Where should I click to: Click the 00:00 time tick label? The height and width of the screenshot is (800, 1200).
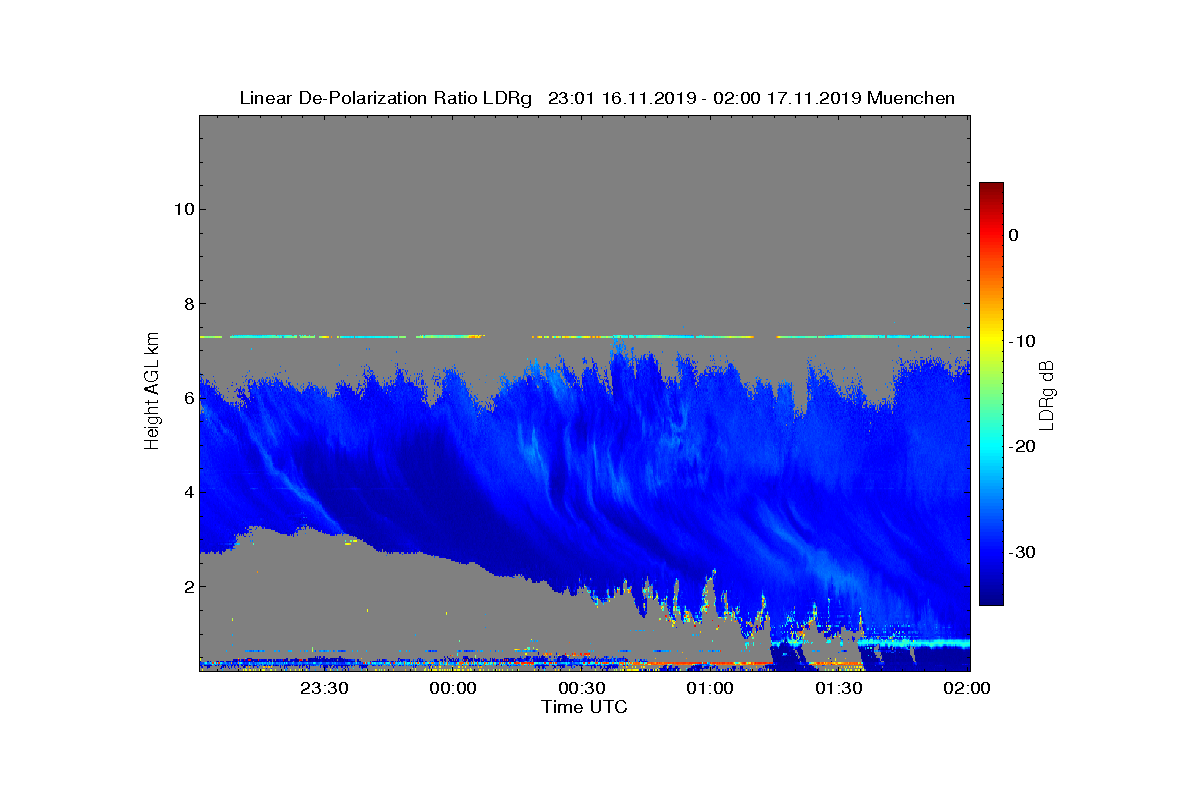tap(453, 688)
